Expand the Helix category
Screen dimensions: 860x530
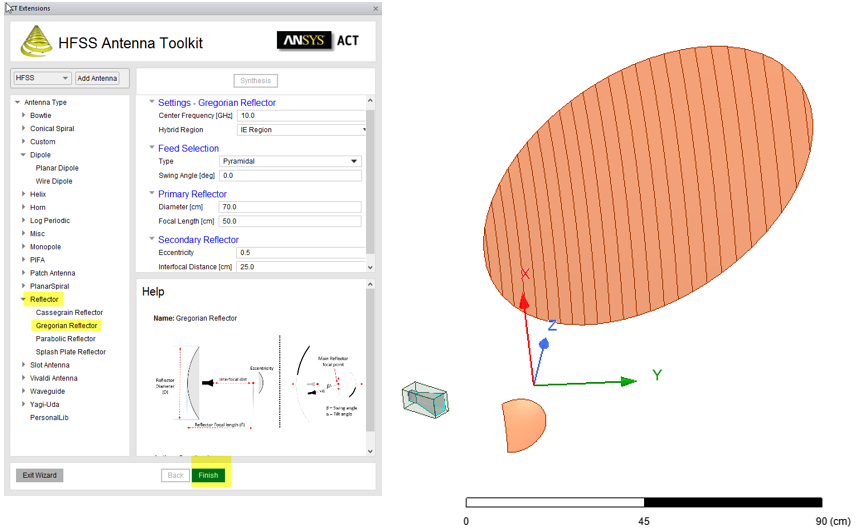coord(24,194)
